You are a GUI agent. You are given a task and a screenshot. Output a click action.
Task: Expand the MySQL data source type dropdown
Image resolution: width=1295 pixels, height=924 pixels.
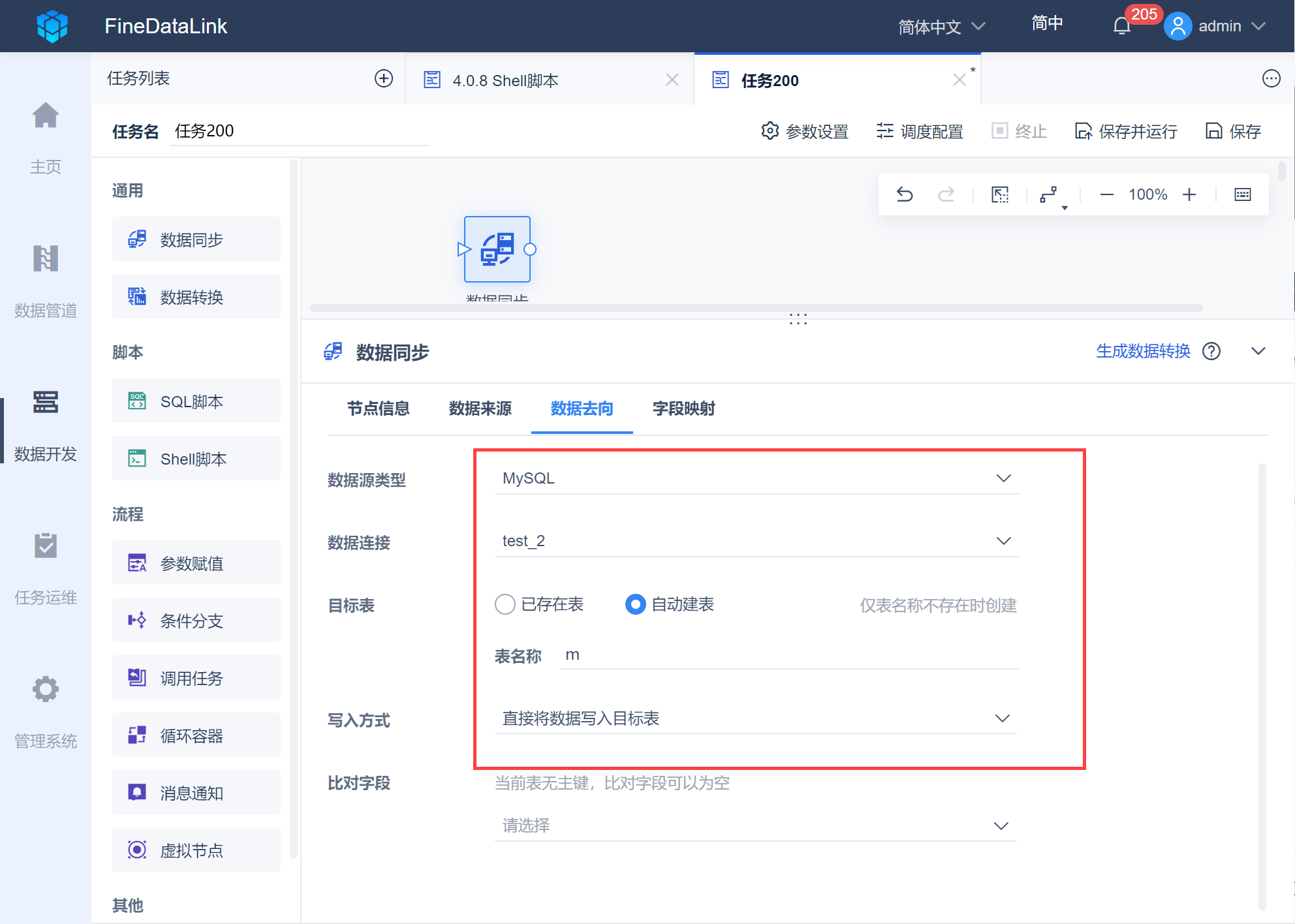[x=756, y=478]
